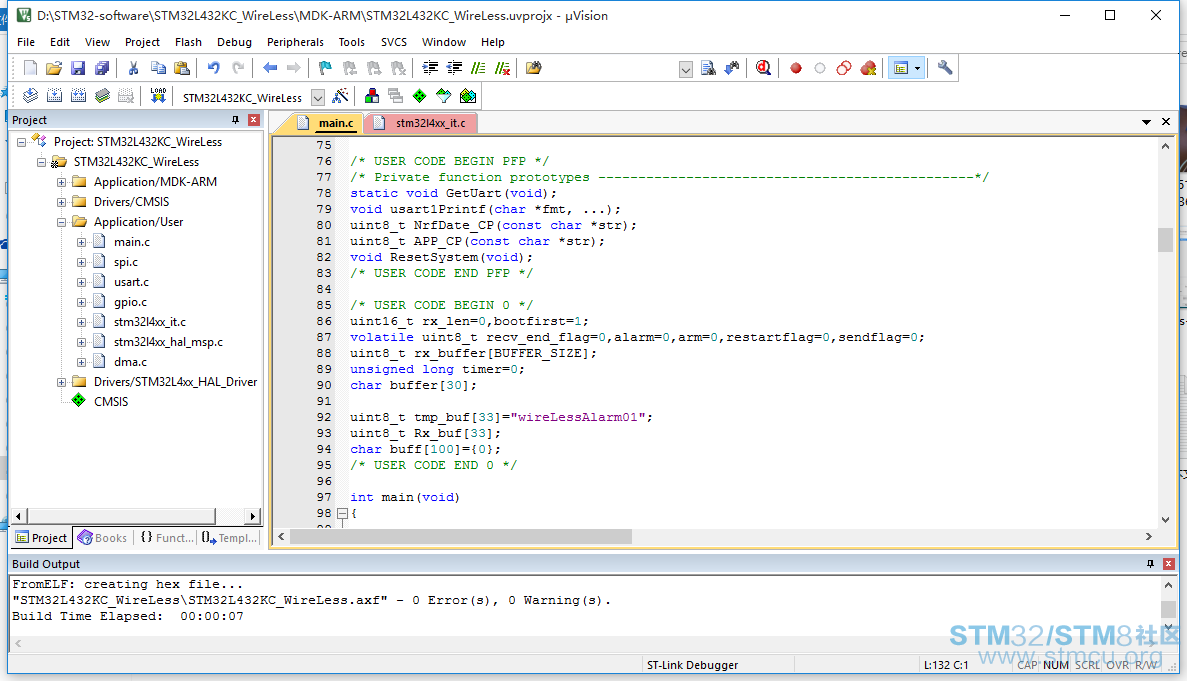
Task: Open Manage Run-Time Environment green diamond icon
Action: click(419, 96)
